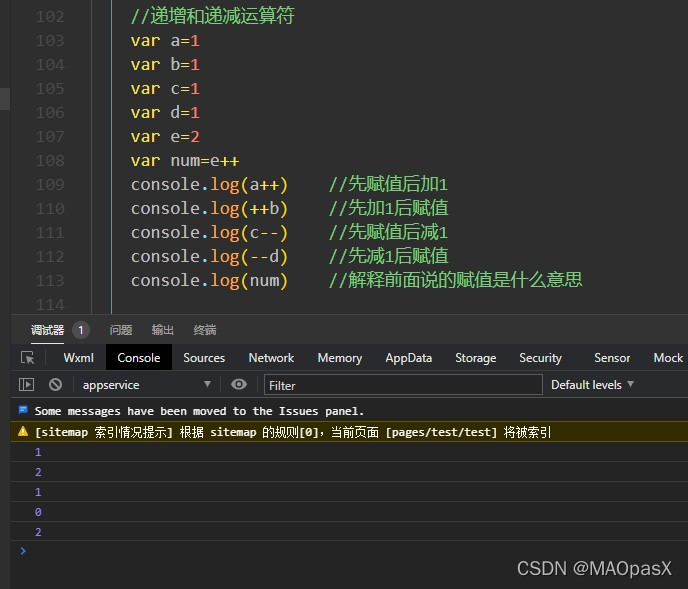Click the Issues panel message icon
Viewport: 688px width, 589px height.
coord(23,410)
